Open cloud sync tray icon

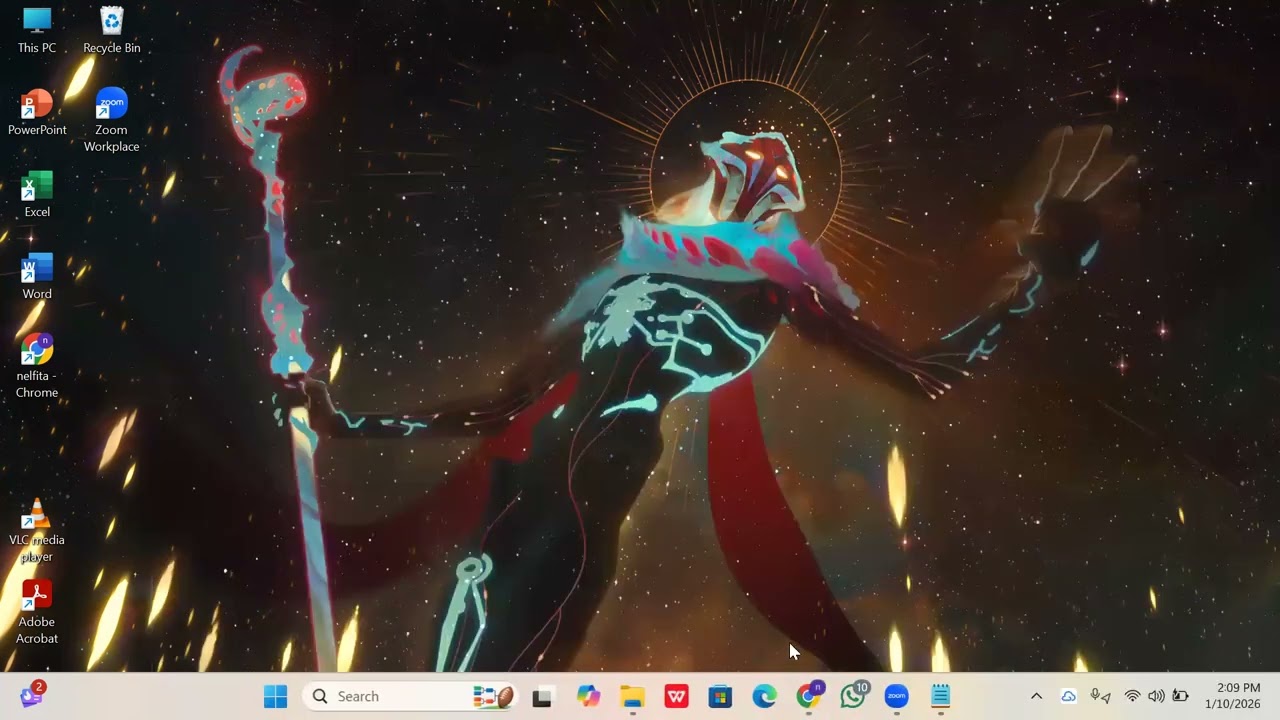1068,697
